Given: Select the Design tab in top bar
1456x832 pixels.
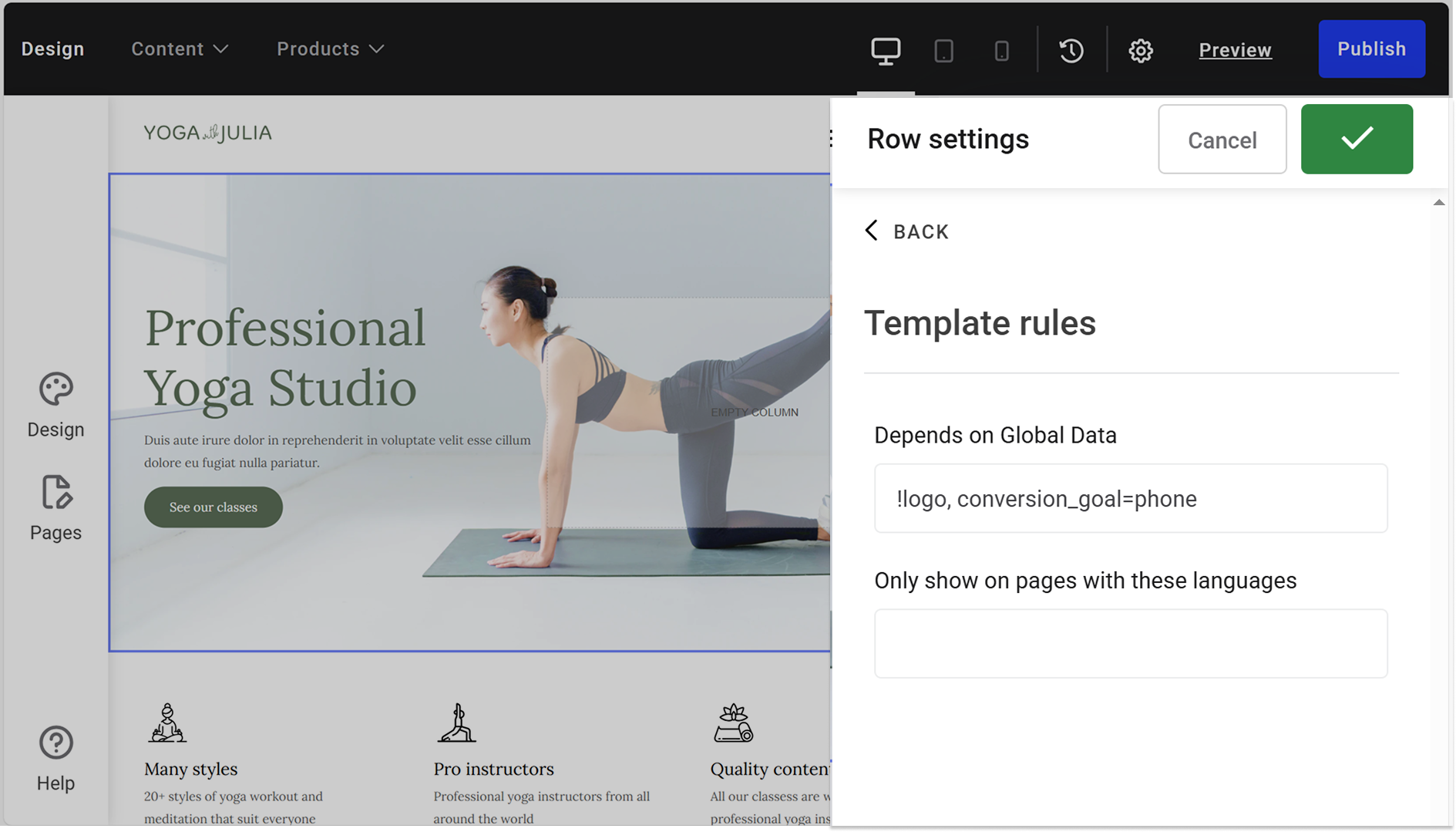Looking at the screenshot, I should pos(52,49).
